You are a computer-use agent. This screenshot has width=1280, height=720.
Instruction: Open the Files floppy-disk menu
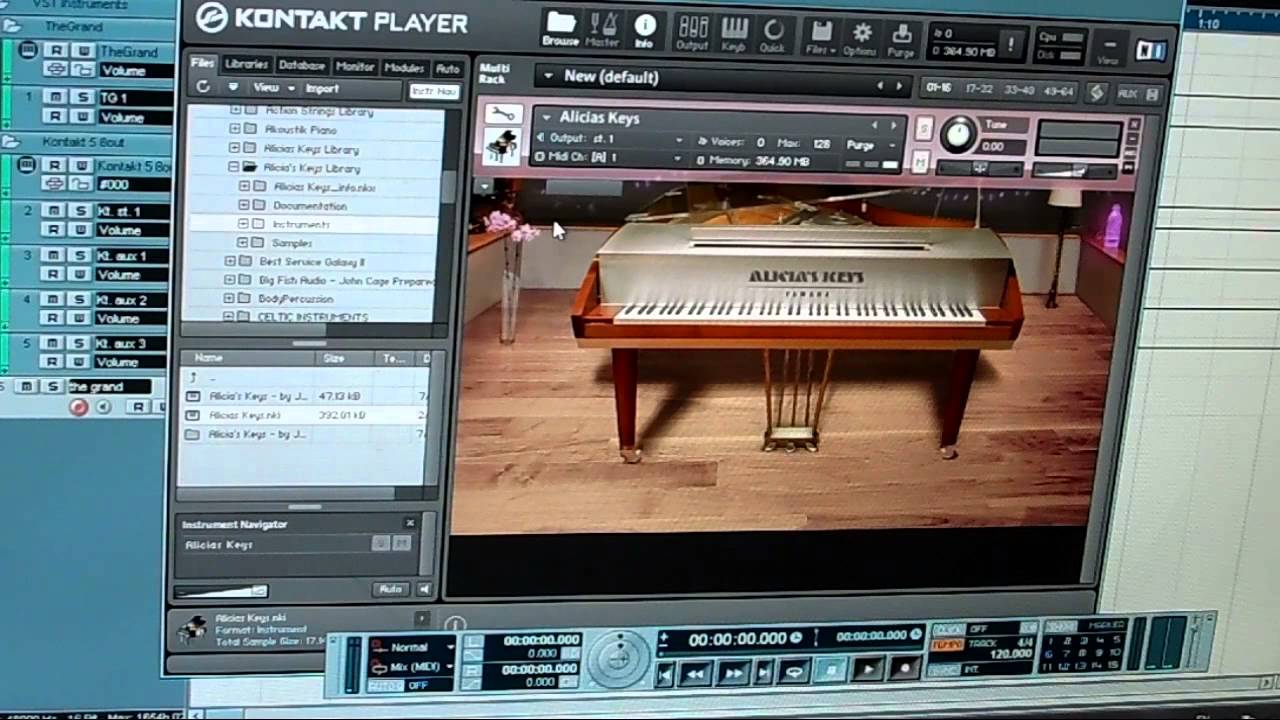click(x=820, y=36)
